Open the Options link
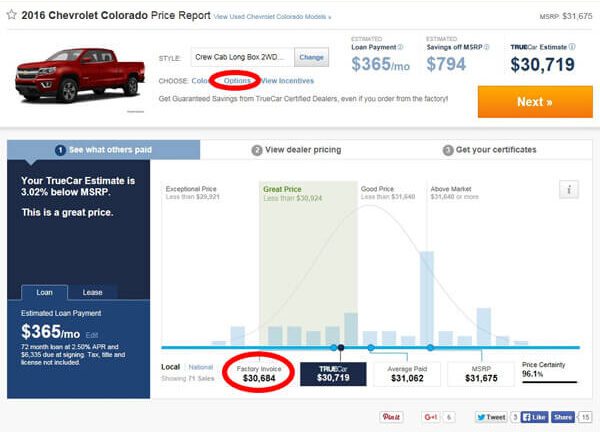 point(237,81)
